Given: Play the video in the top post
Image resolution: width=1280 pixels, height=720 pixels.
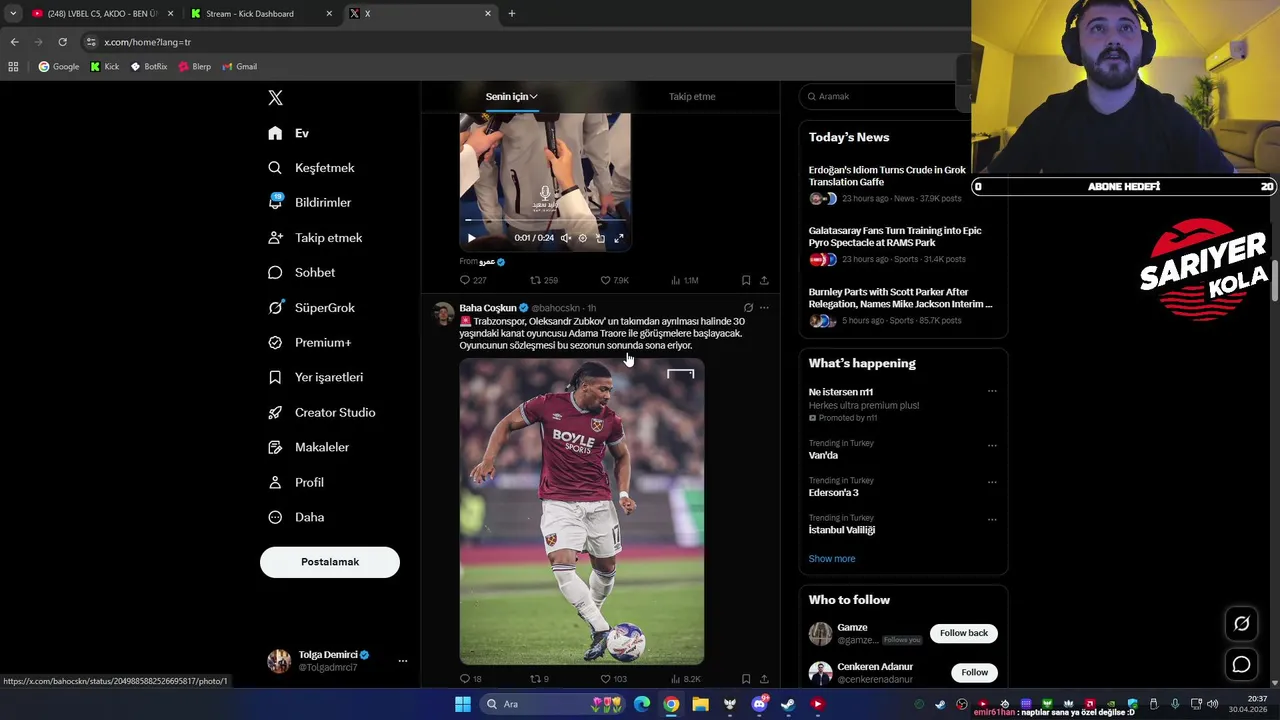Looking at the screenshot, I should click(x=471, y=238).
